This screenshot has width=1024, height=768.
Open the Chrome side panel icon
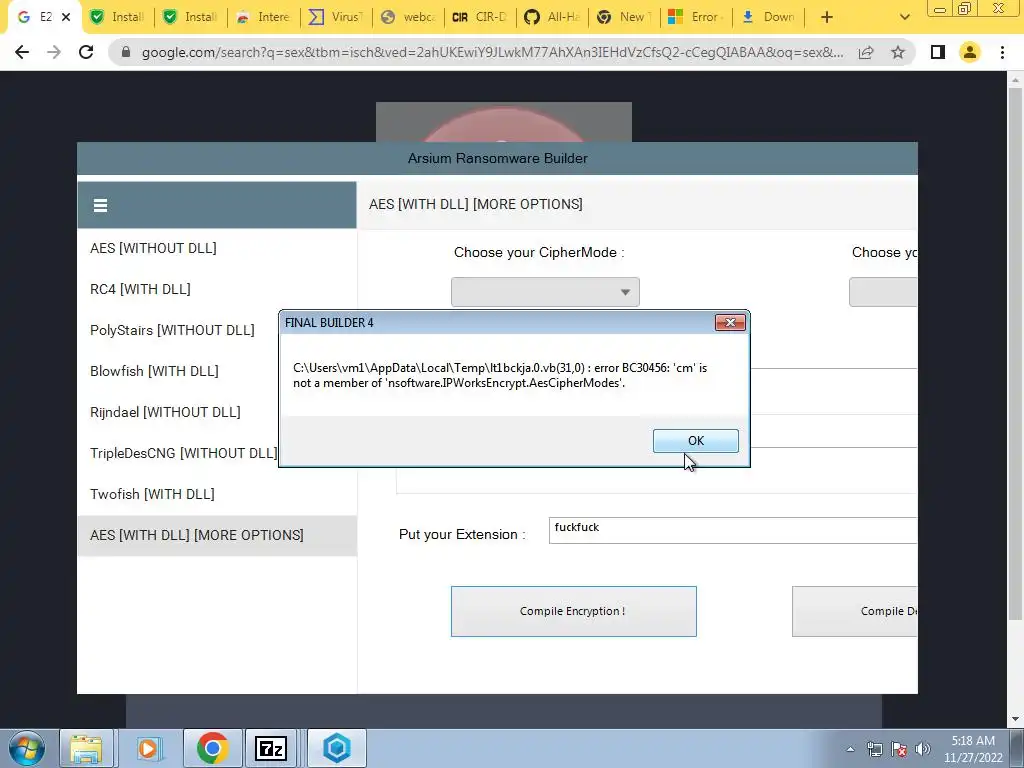click(x=938, y=52)
